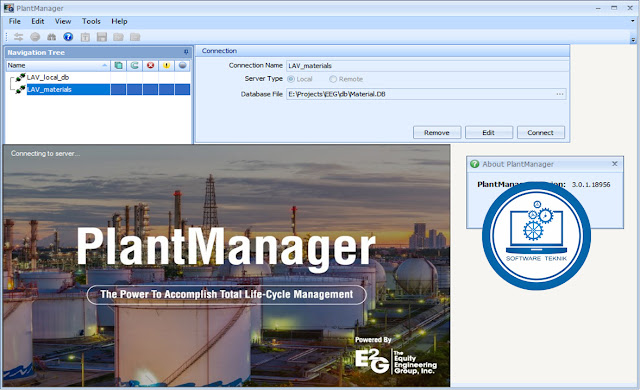The width and height of the screenshot is (640, 390).
Task: Click the 'Connecting to server...' status text
Action: 45,153
